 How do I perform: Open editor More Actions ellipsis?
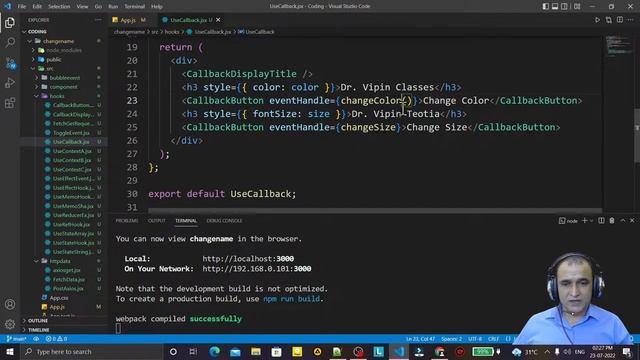coord(631,20)
